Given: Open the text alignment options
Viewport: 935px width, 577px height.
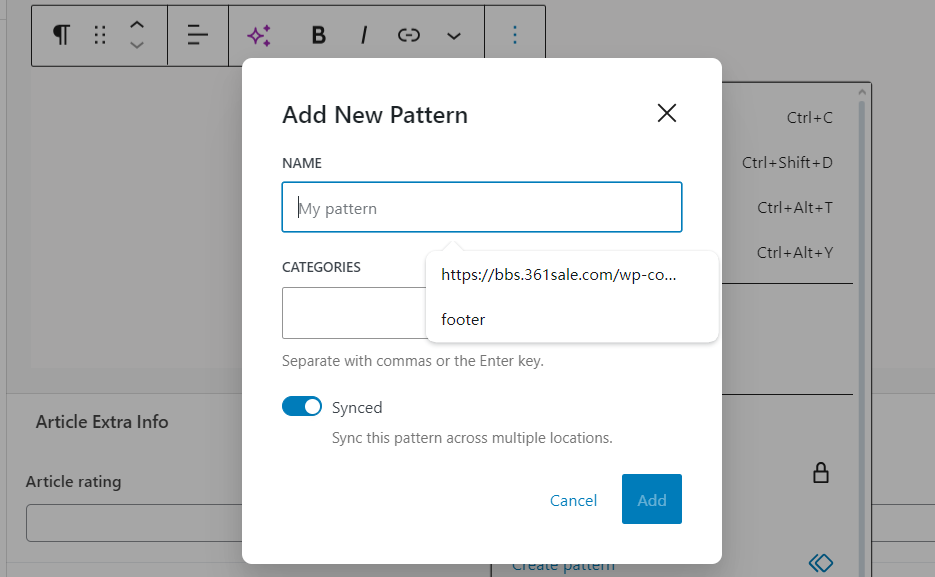Looking at the screenshot, I should (198, 35).
